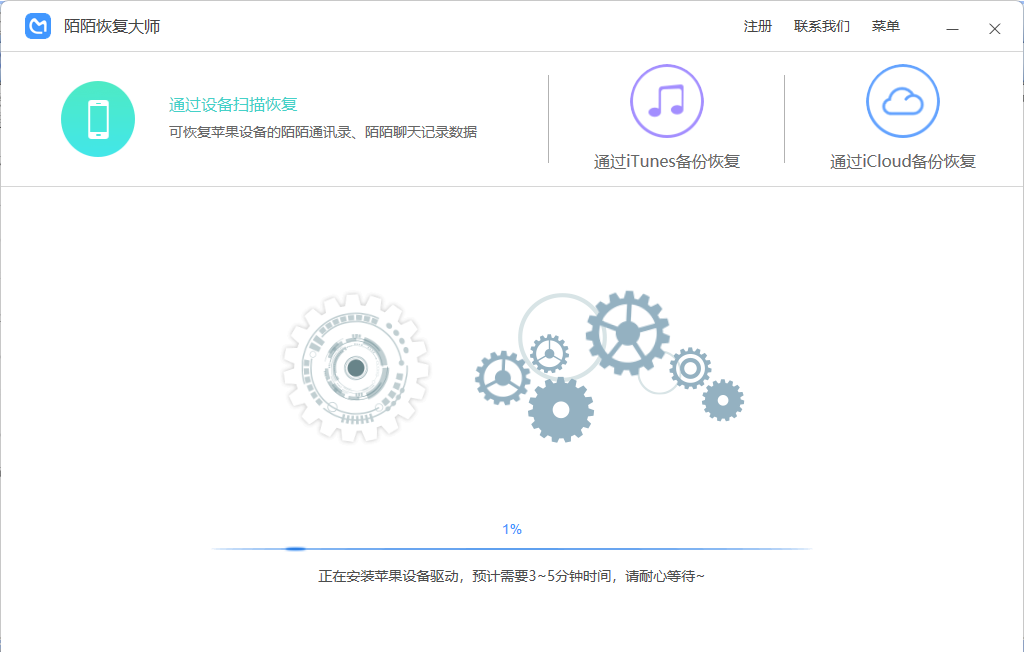The height and width of the screenshot is (652, 1024).
Task: Click the largest gear in the gear cluster
Action: (627, 333)
